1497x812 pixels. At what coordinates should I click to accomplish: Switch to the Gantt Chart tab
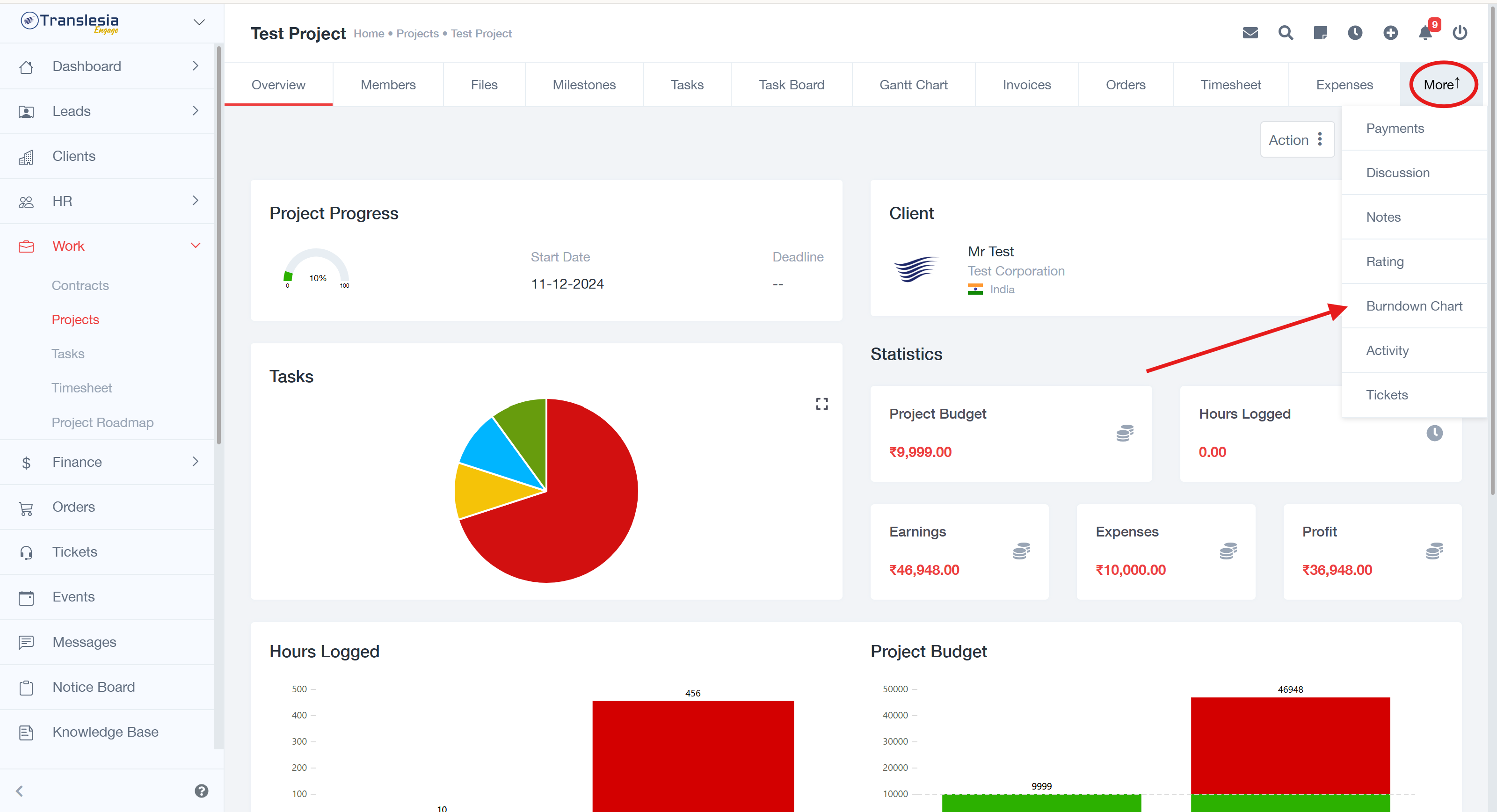[x=913, y=85]
